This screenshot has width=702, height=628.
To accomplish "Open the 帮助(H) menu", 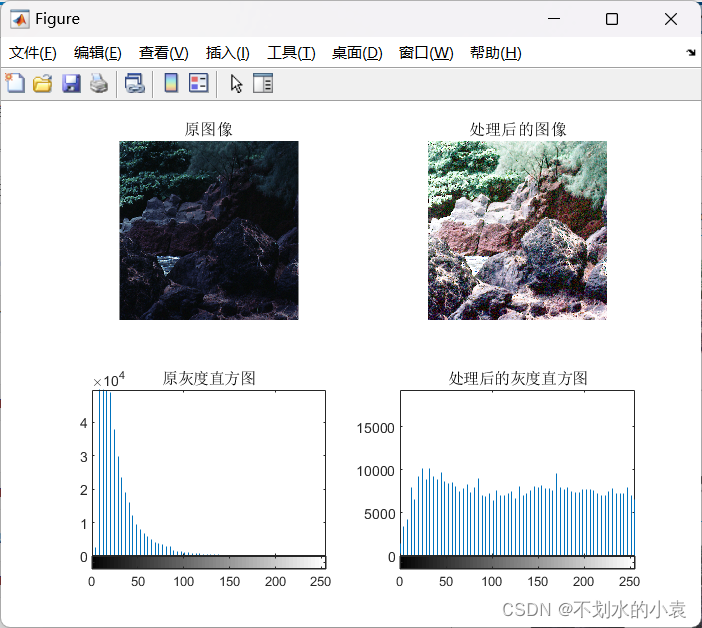I will tap(496, 53).
